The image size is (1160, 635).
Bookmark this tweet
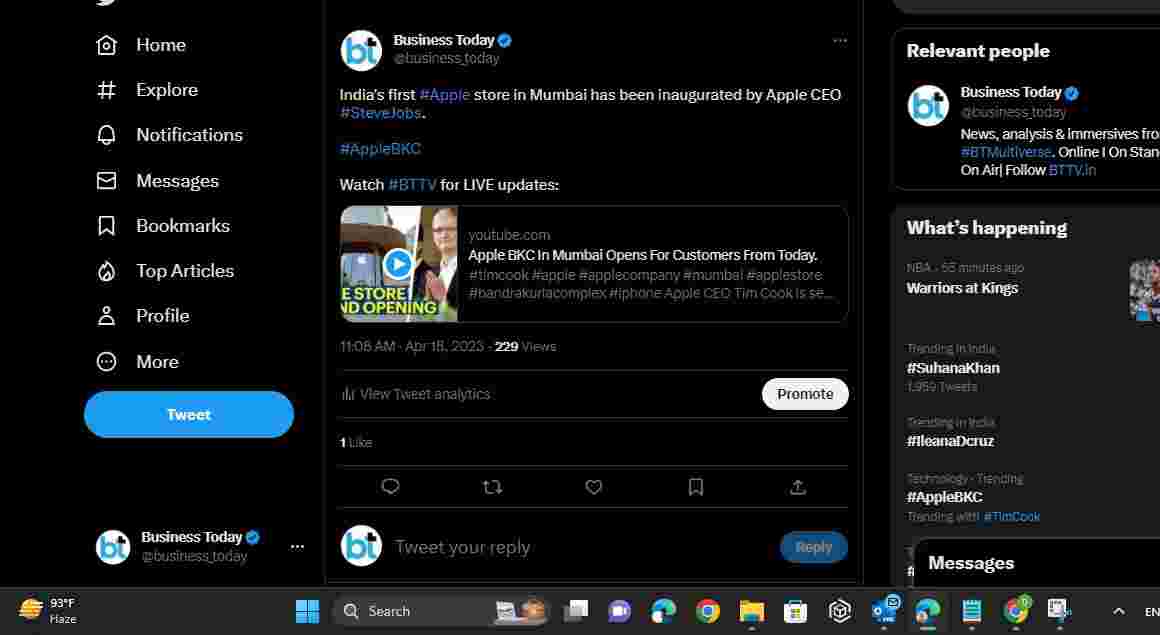pyautogui.click(x=696, y=487)
